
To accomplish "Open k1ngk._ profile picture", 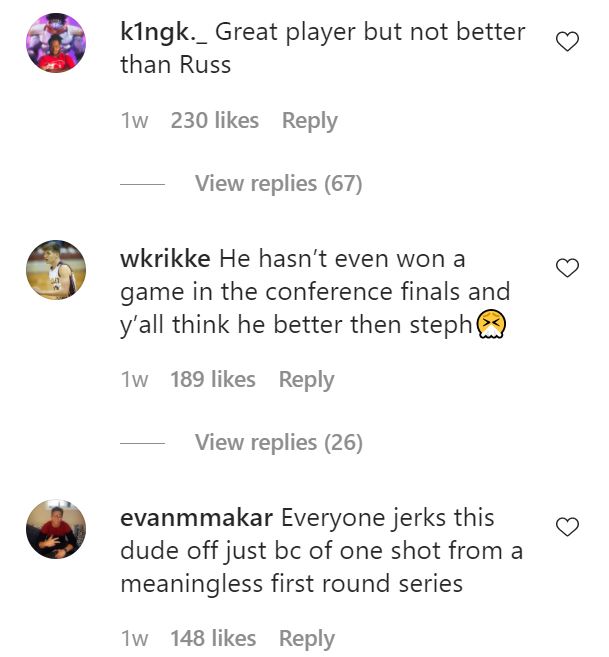I will tap(55, 43).
